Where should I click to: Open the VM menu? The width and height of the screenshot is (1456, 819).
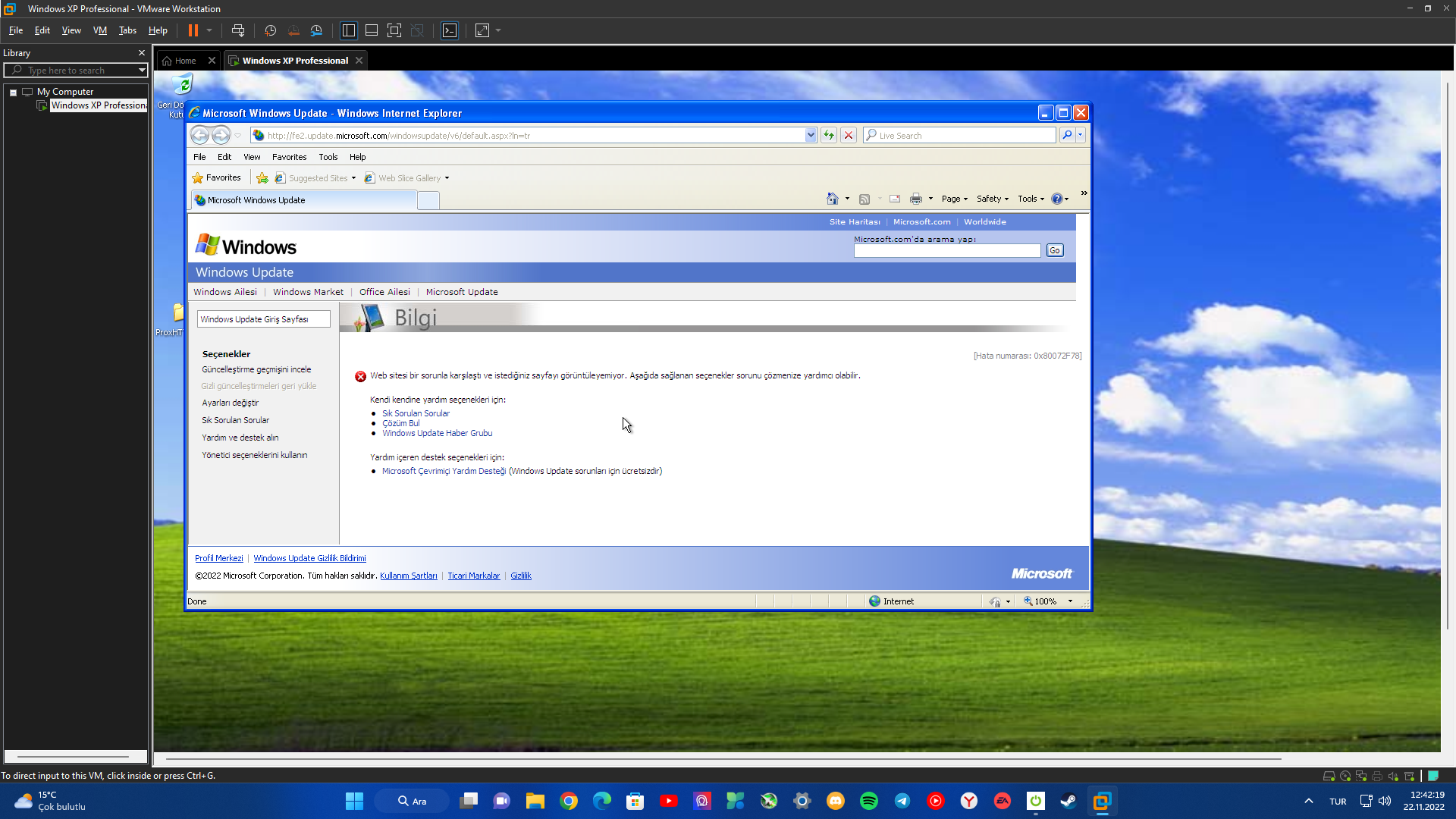pyautogui.click(x=99, y=30)
